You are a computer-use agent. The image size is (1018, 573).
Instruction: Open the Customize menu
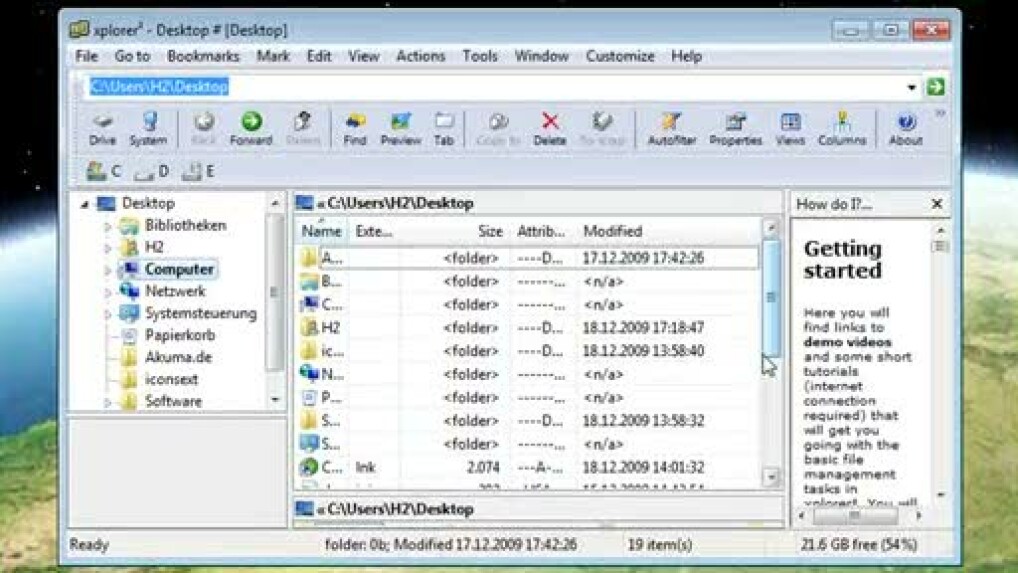click(619, 56)
